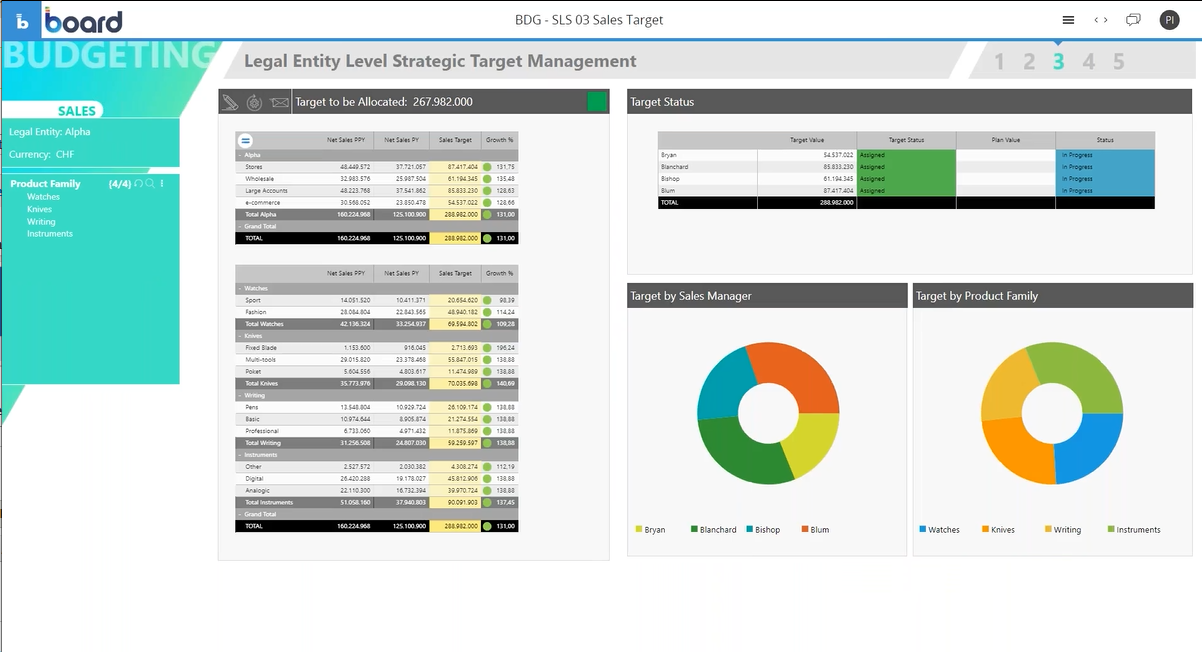Screen dimensions: 1202x652
Task: Search Product Family with magnifier icon
Action: coord(150,184)
